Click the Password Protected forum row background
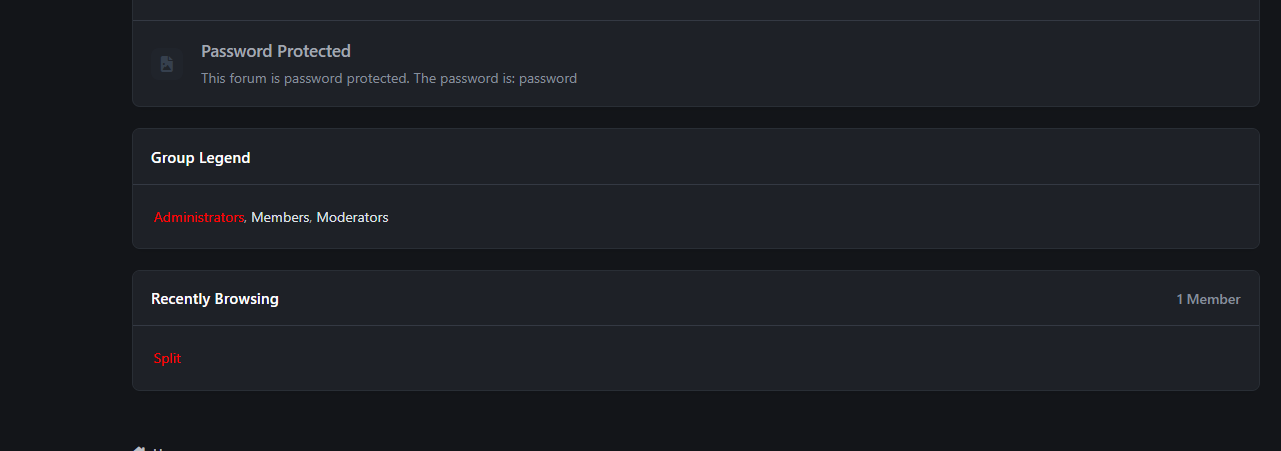This screenshot has width=1281, height=451. click(696, 64)
